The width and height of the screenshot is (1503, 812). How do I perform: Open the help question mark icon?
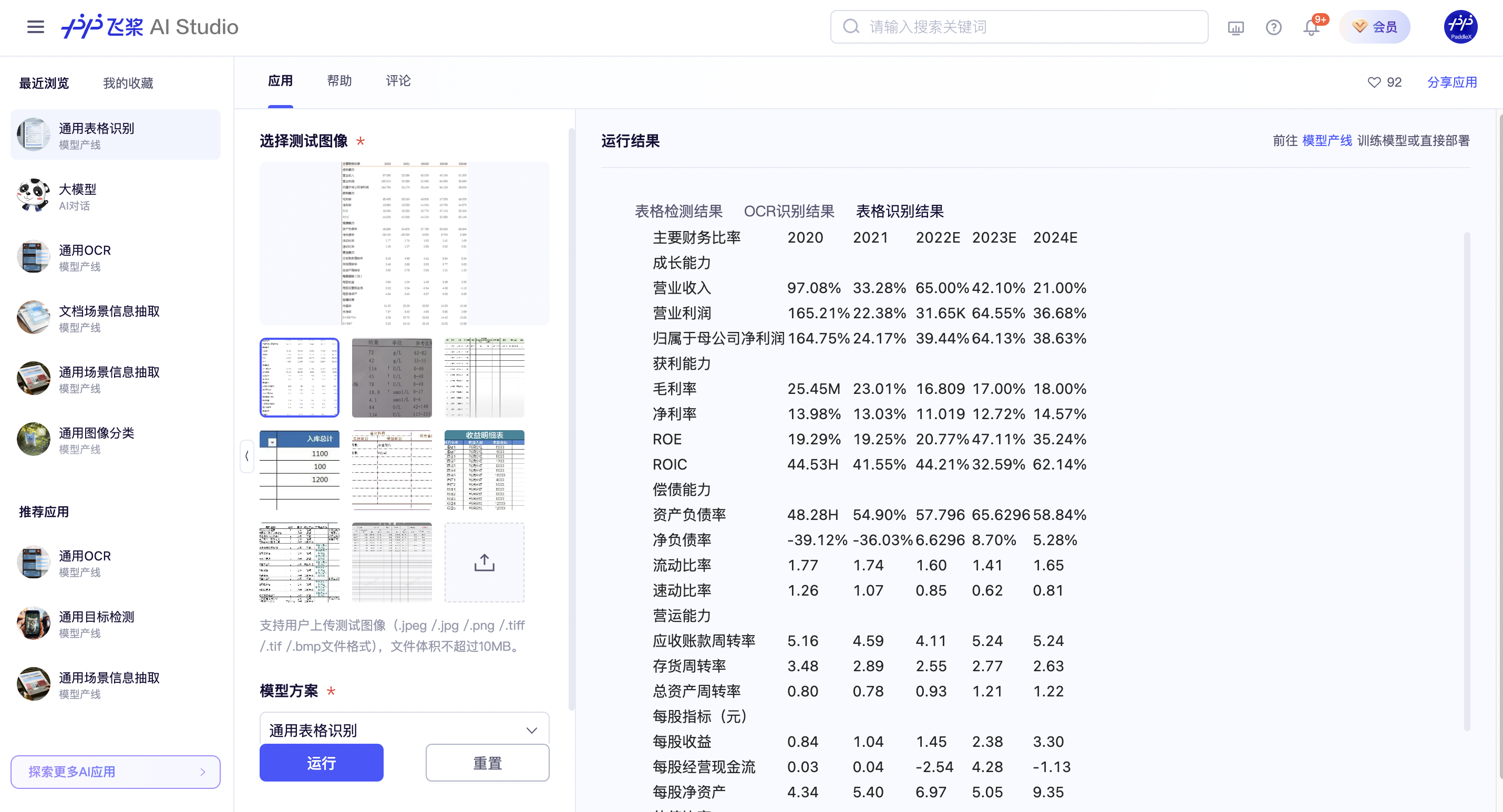pyautogui.click(x=1273, y=27)
